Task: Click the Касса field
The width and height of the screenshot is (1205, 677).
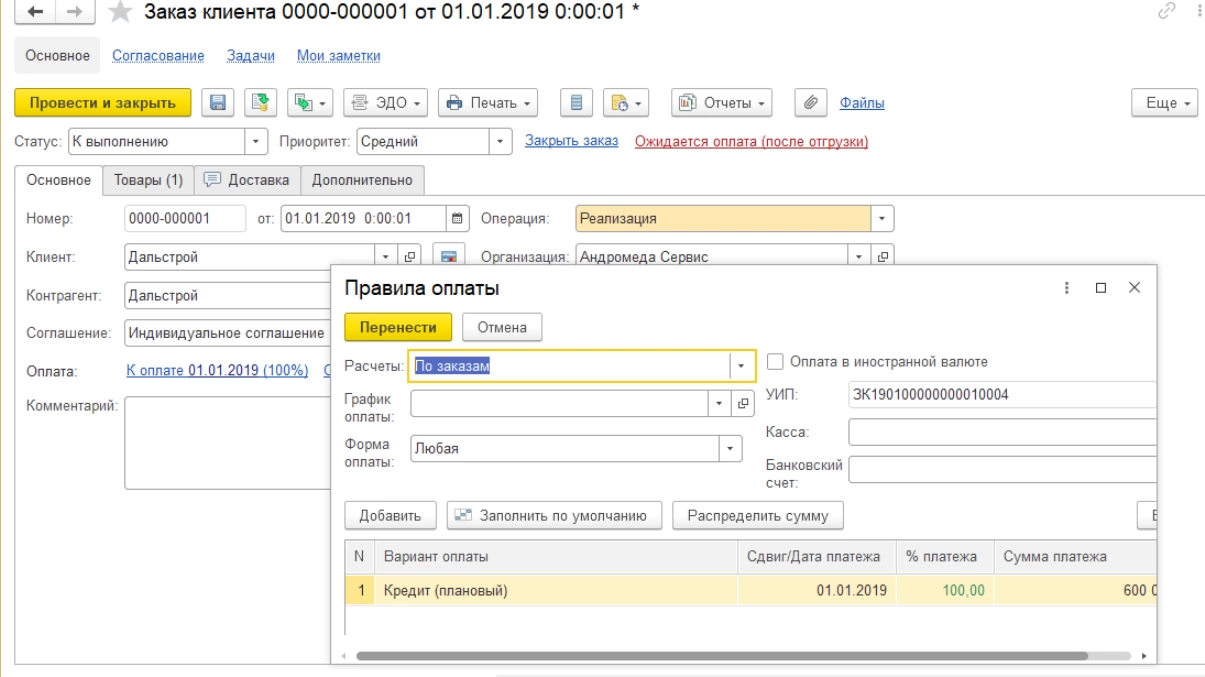Action: [1002, 432]
